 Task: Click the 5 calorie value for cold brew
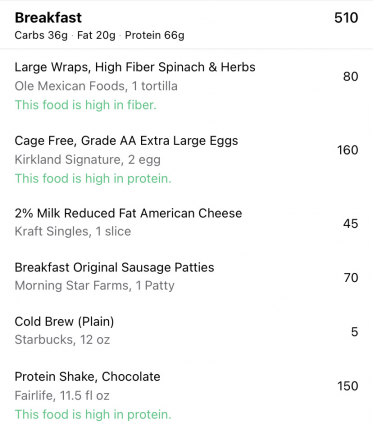355,332
